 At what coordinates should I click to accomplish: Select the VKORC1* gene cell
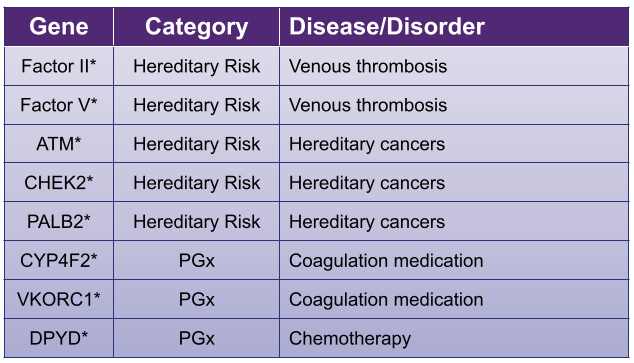pos(59,299)
